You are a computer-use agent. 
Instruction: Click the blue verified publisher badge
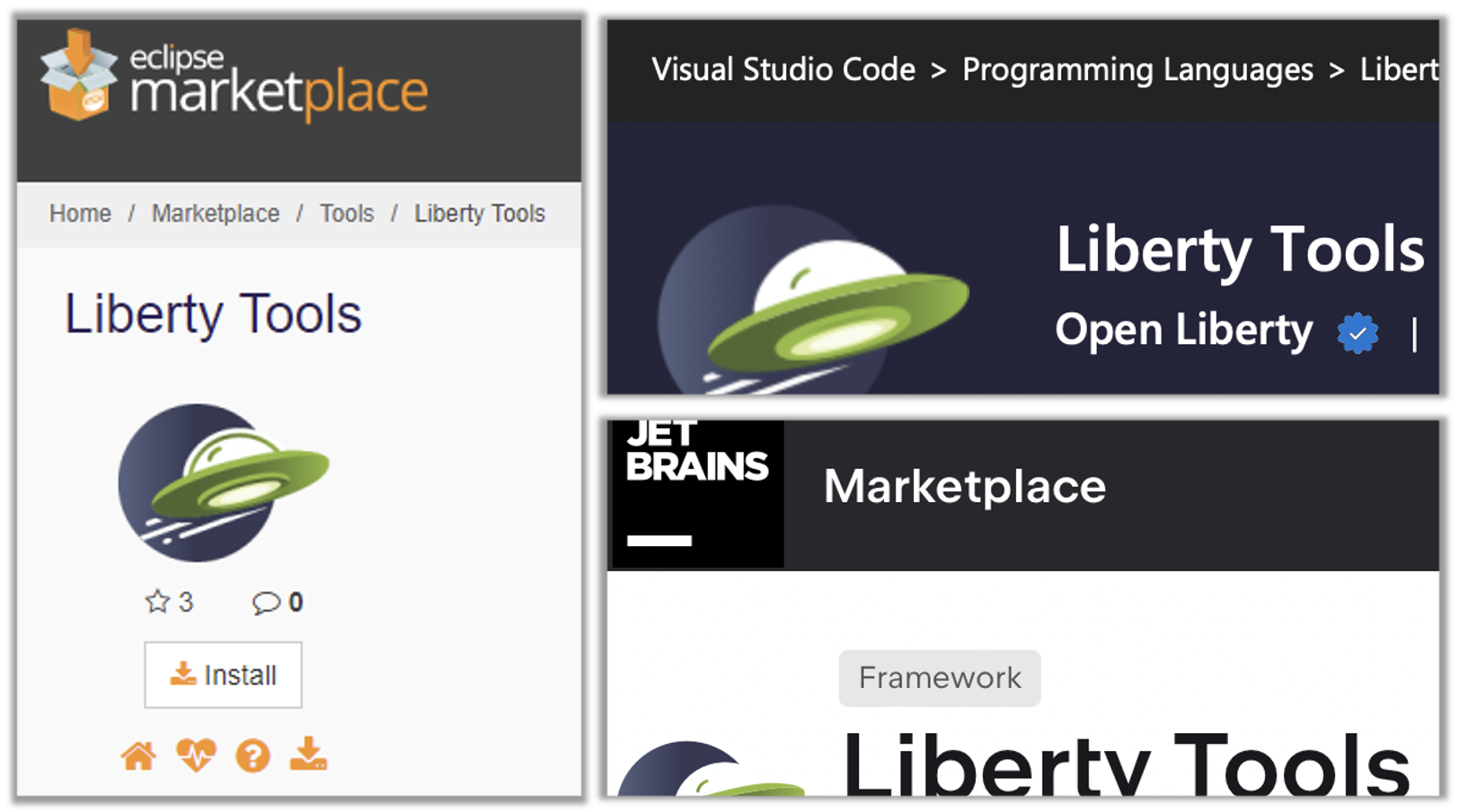1357,333
